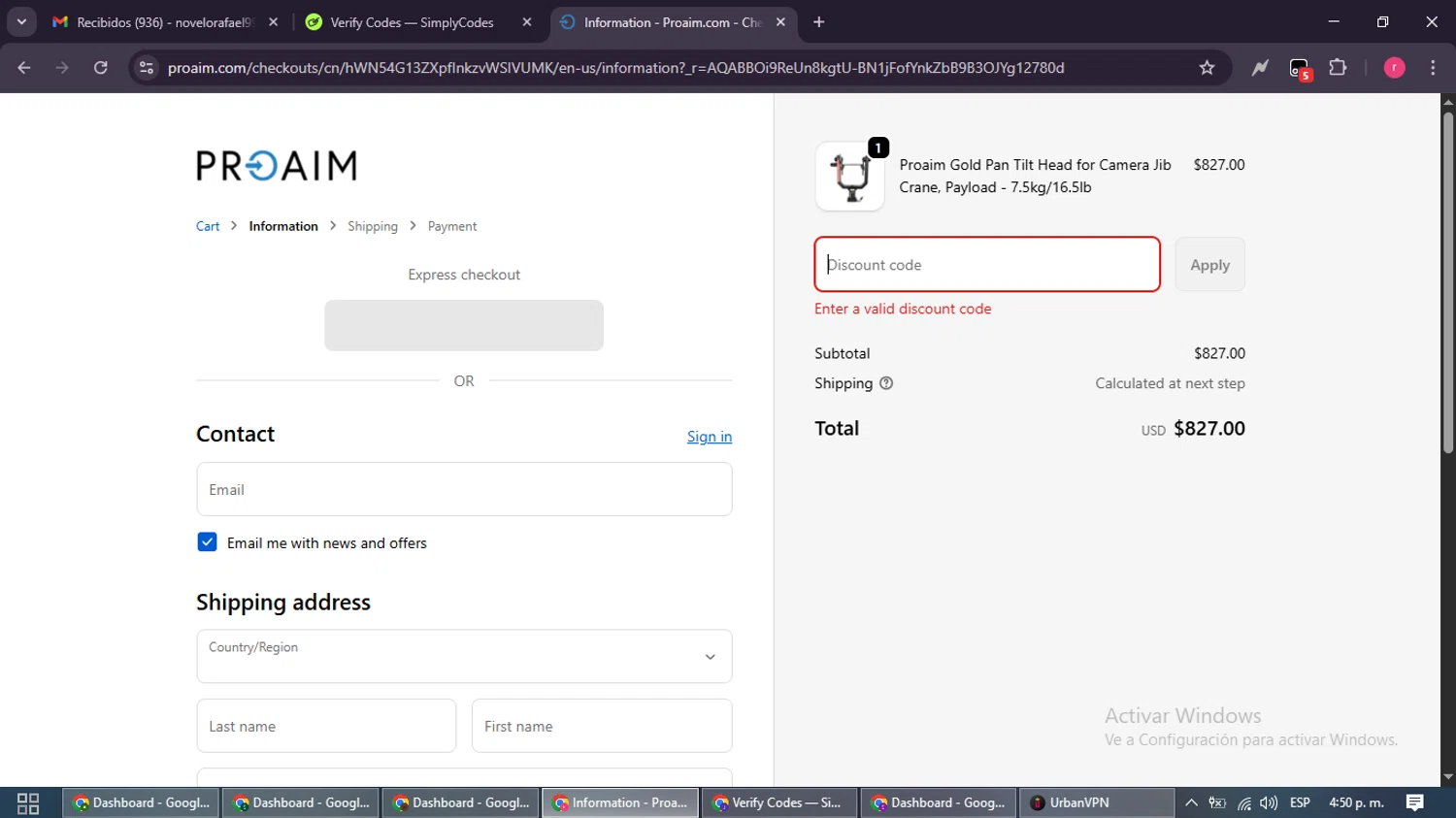1456x818 pixels.
Task: Expand the Country/Region dropdown
Action: coord(464,657)
